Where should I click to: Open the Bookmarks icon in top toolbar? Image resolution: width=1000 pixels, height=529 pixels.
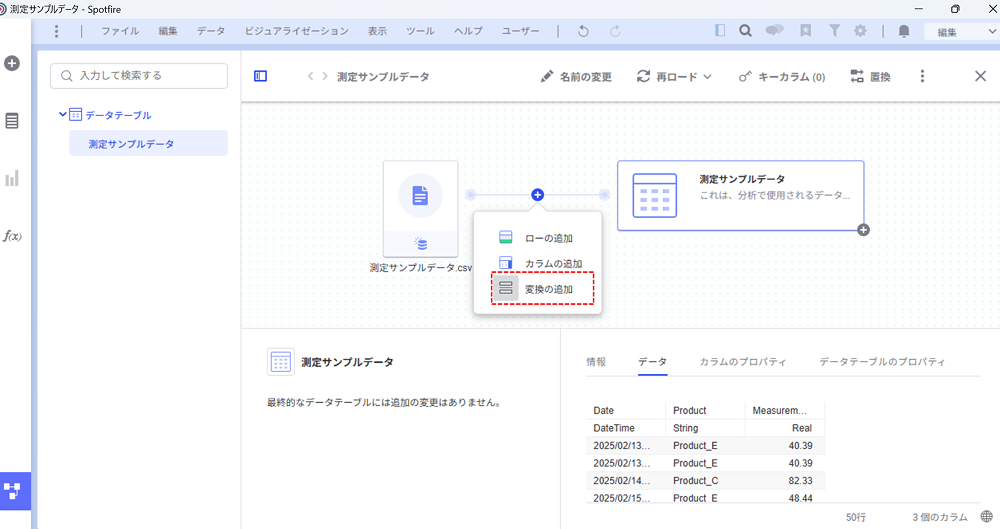pos(805,30)
